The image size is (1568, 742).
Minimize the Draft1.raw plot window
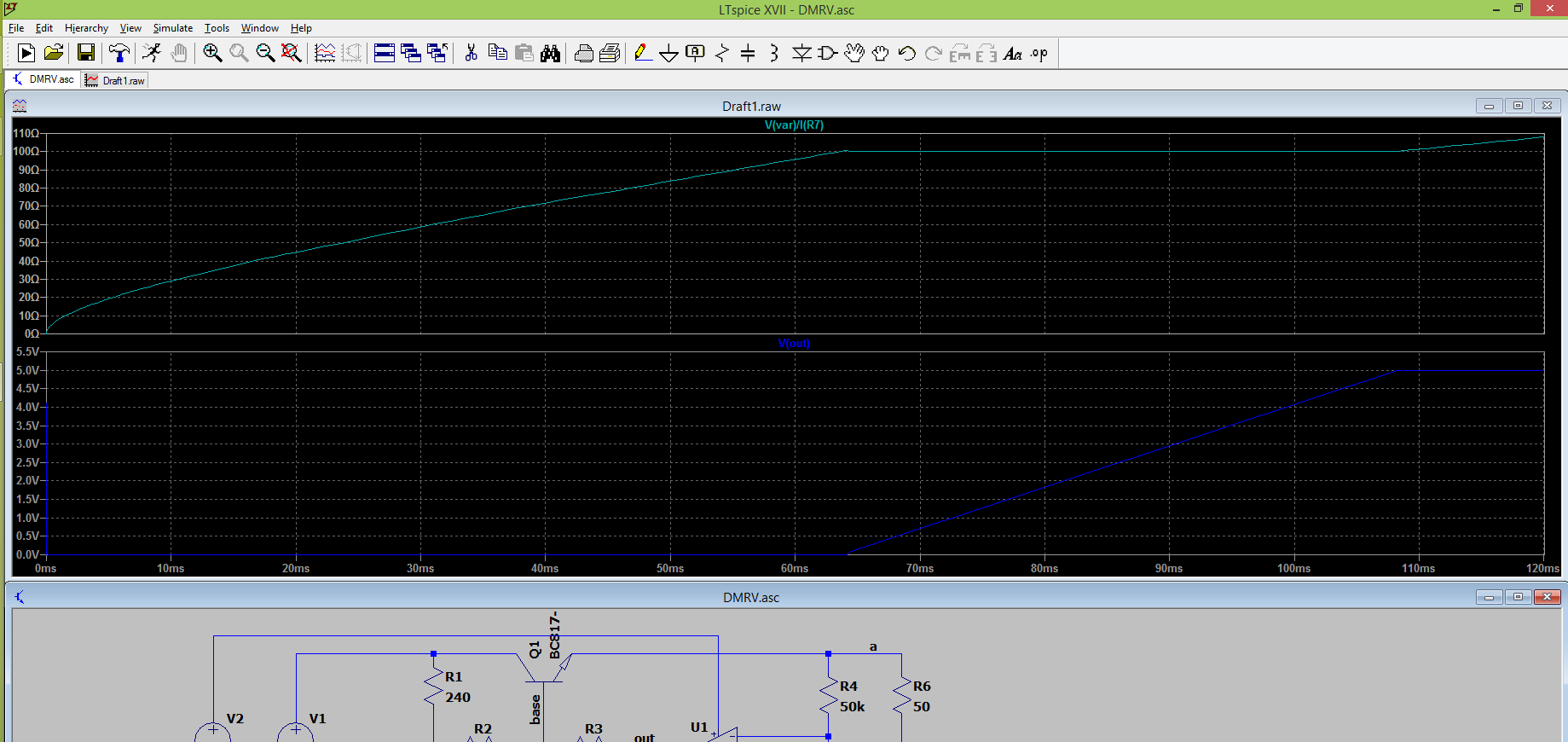1489,106
